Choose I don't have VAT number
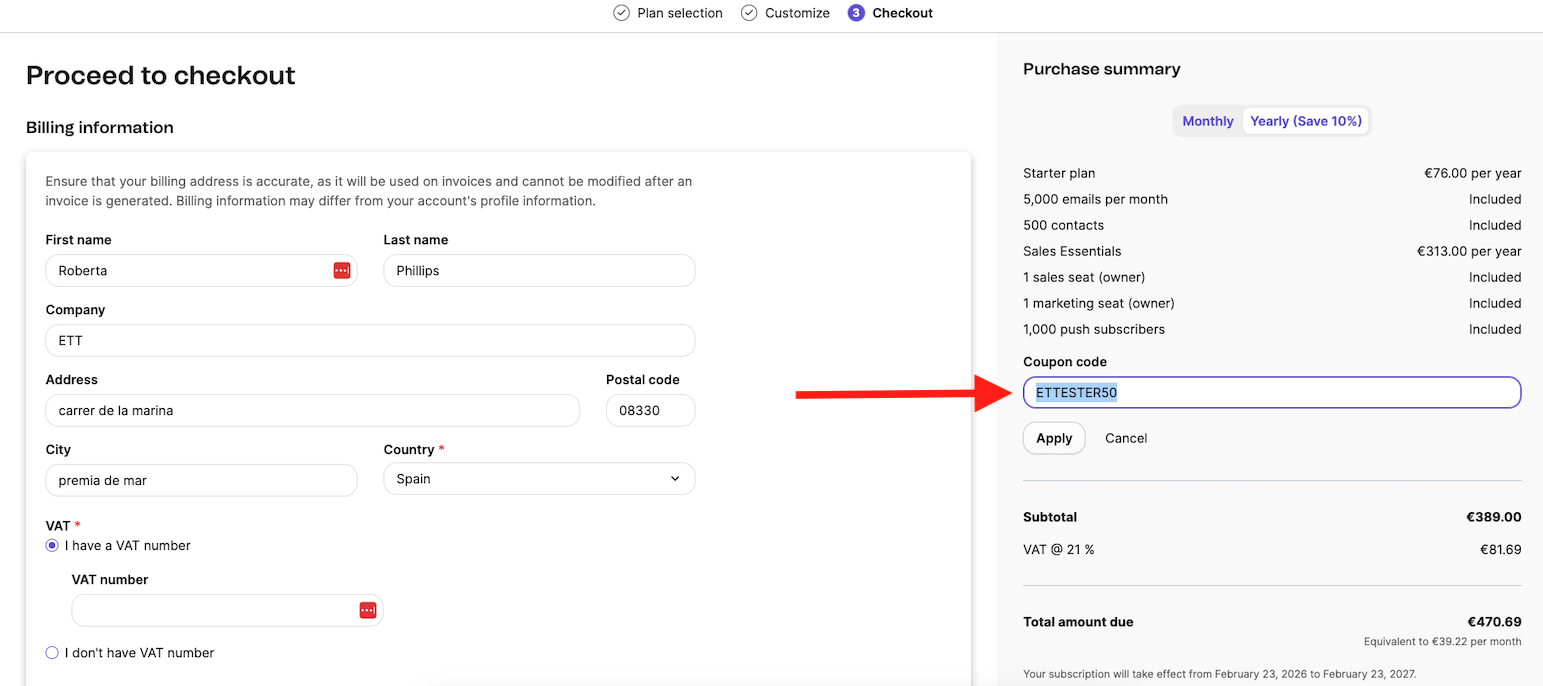This screenshot has width=1543, height=686. (x=51, y=652)
